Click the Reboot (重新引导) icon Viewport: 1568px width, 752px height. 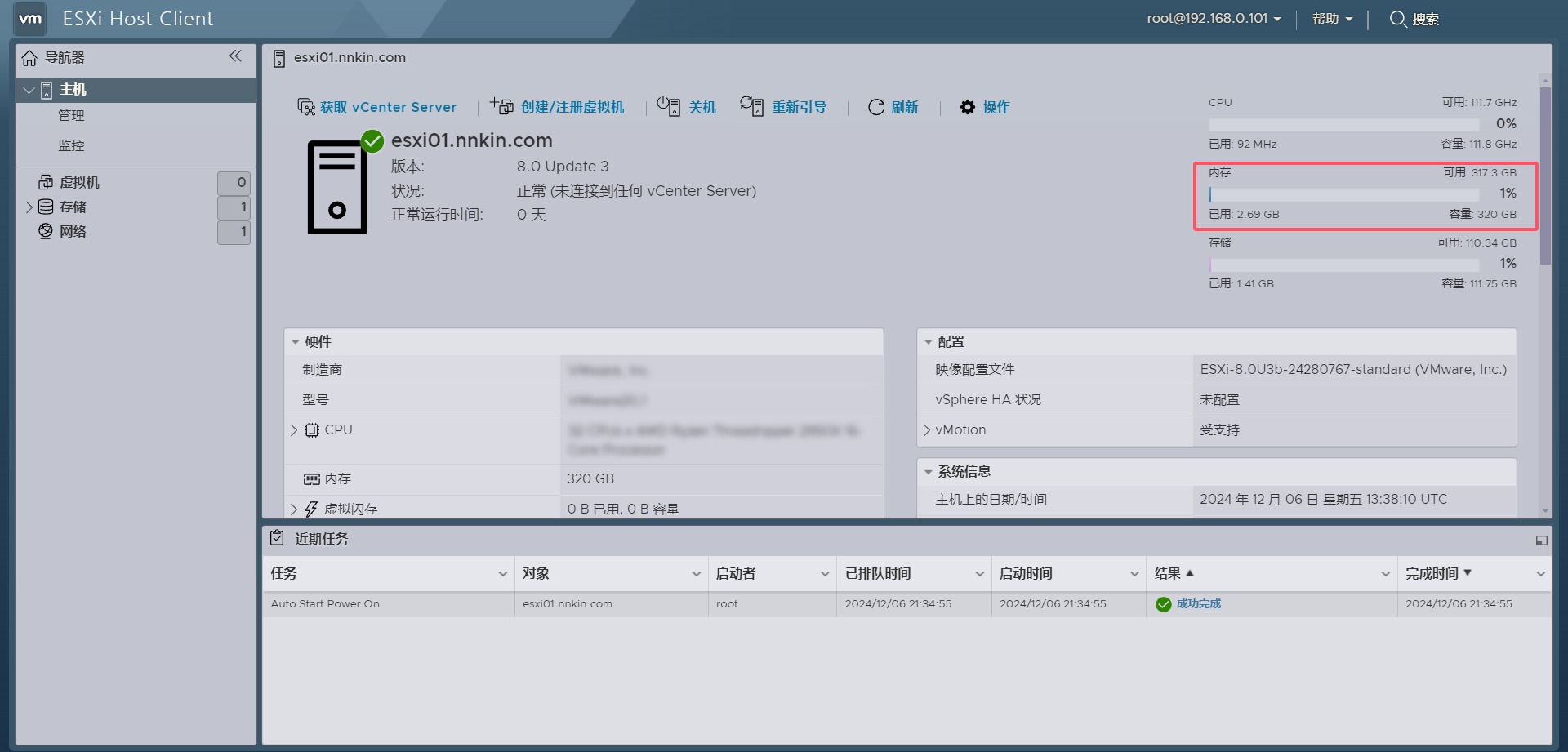tap(751, 106)
